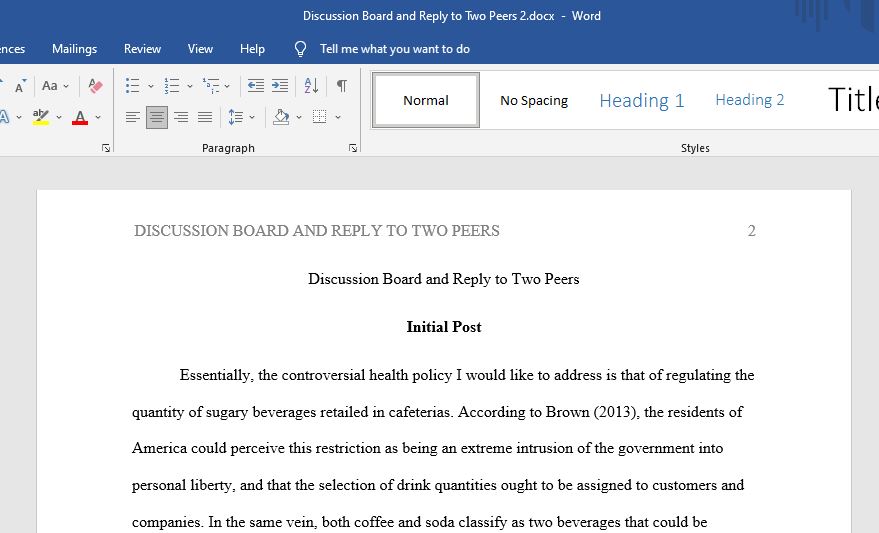879x533 pixels.
Task: Apply numbered list formatting
Action: click(172, 86)
